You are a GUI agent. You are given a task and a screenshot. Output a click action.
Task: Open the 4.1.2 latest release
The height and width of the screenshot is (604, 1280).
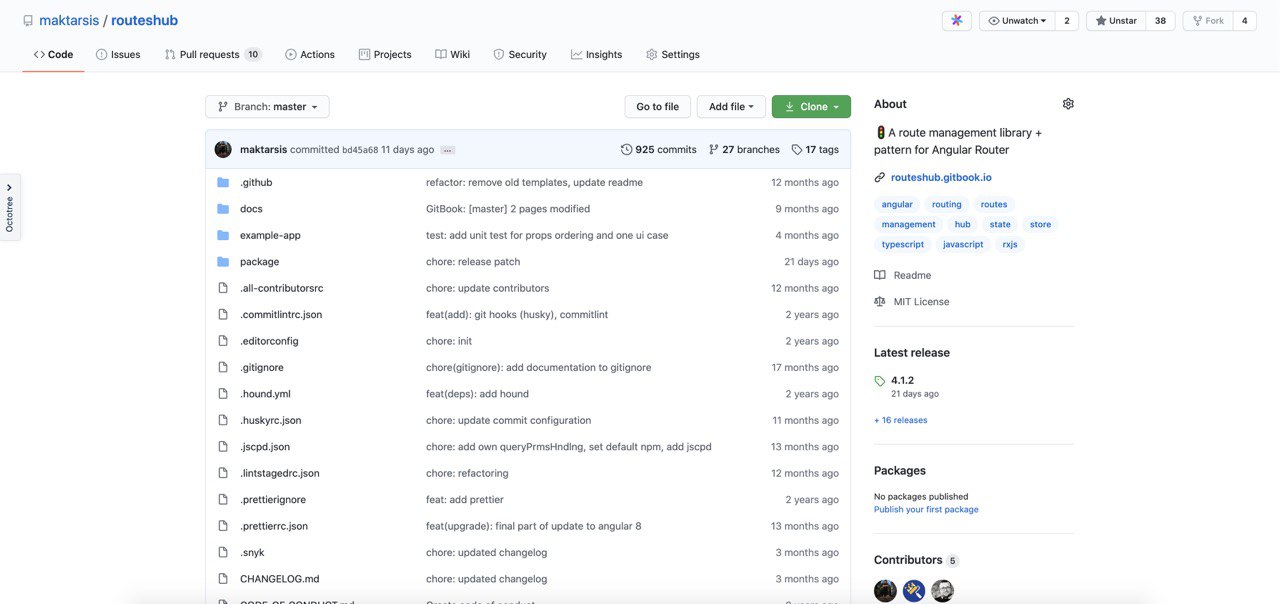click(902, 380)
